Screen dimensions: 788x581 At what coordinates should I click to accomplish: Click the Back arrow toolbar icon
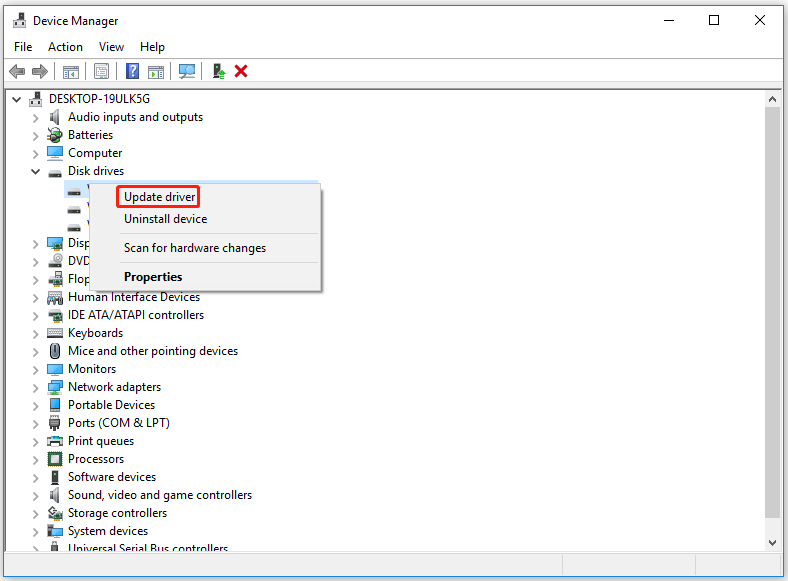[x=17, y=71]
